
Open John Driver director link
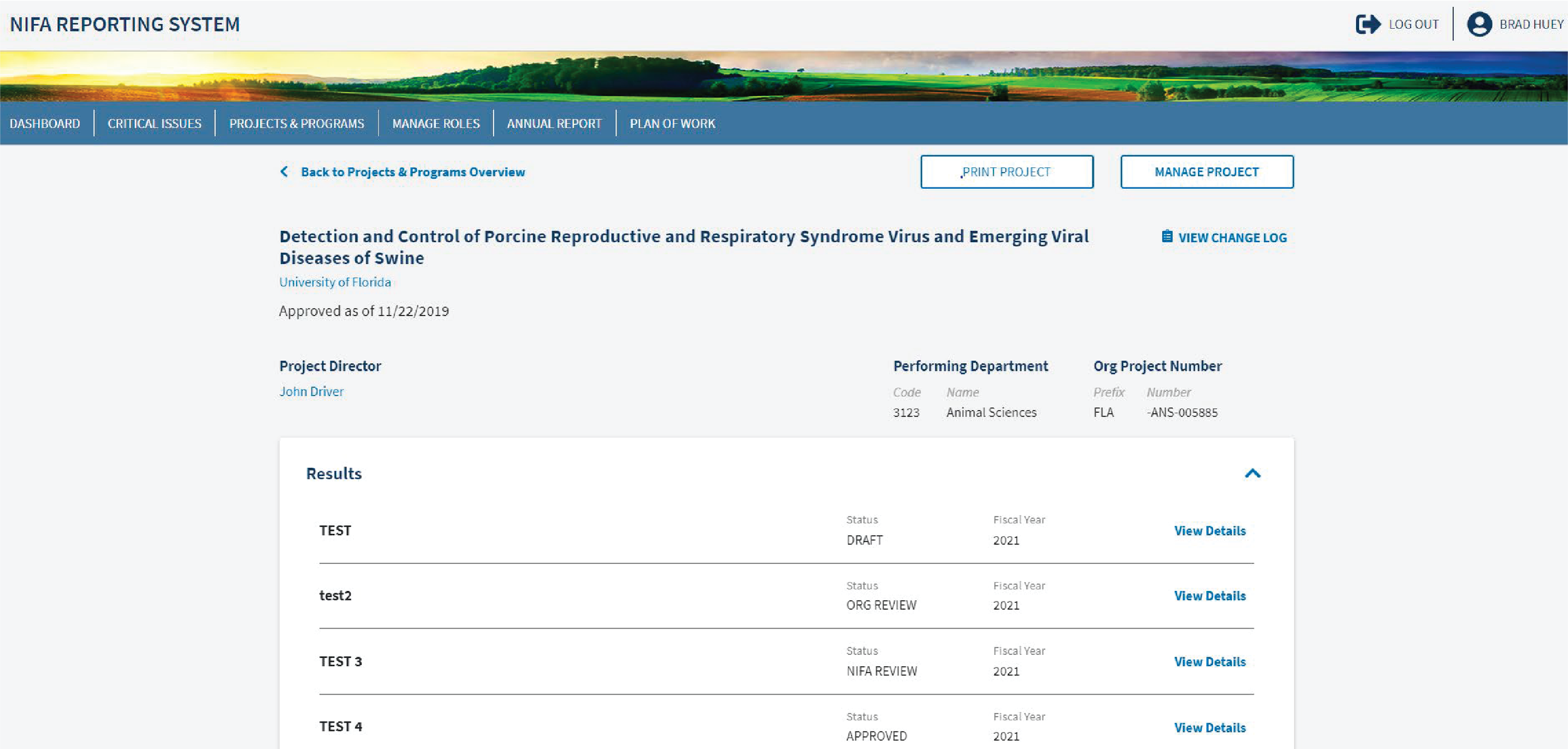coord(311,391)
